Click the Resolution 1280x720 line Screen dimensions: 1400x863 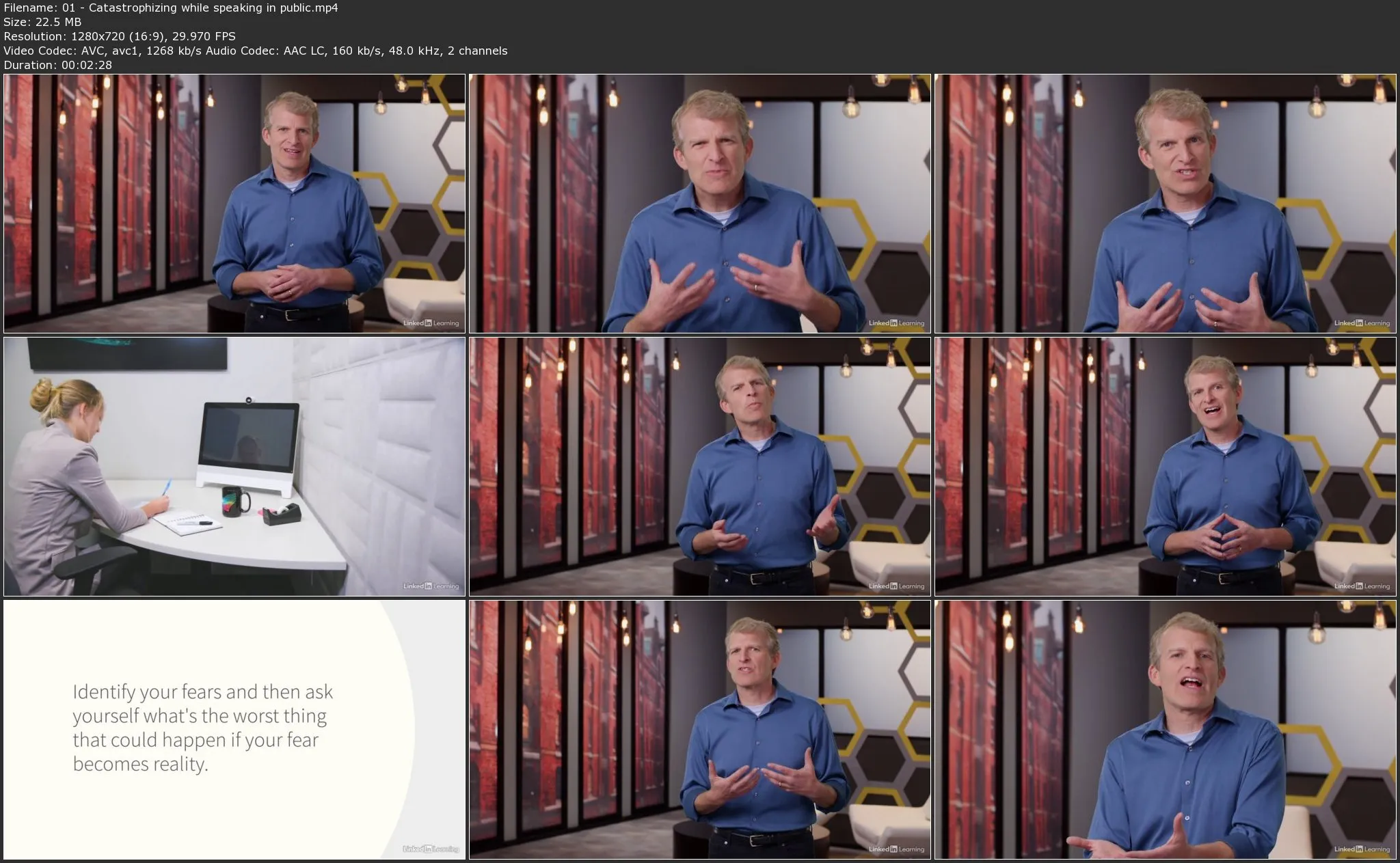point(120,37)
